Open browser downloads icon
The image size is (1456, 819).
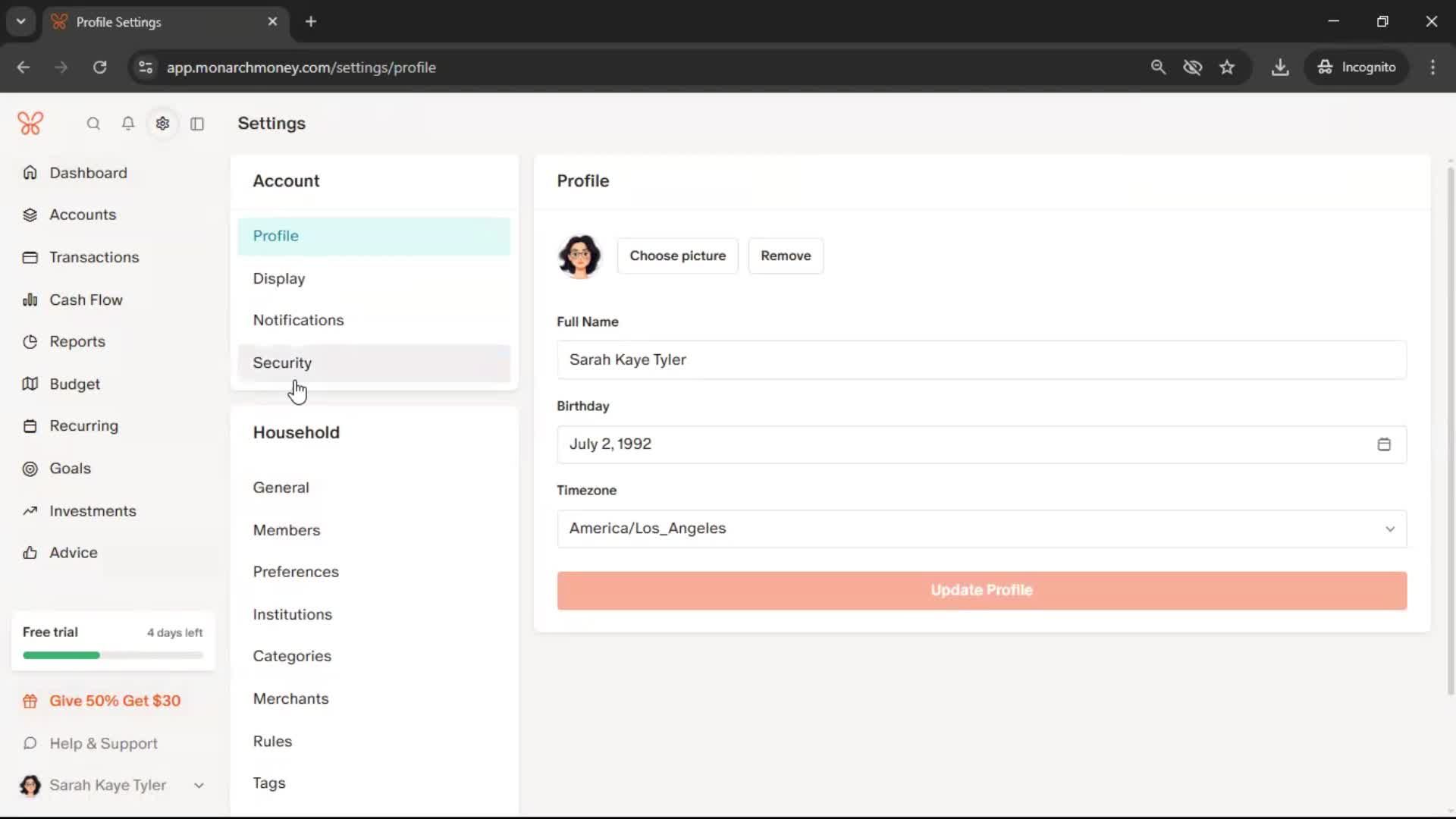tap(1280, 67)
